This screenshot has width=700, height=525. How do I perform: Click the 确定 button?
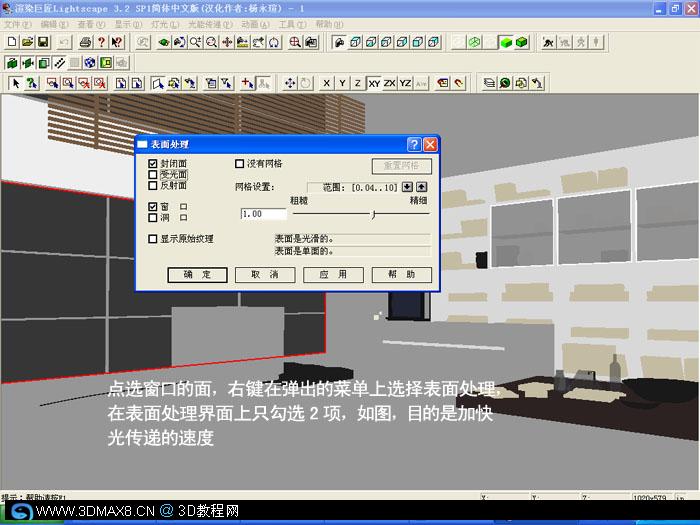(197, 275)
